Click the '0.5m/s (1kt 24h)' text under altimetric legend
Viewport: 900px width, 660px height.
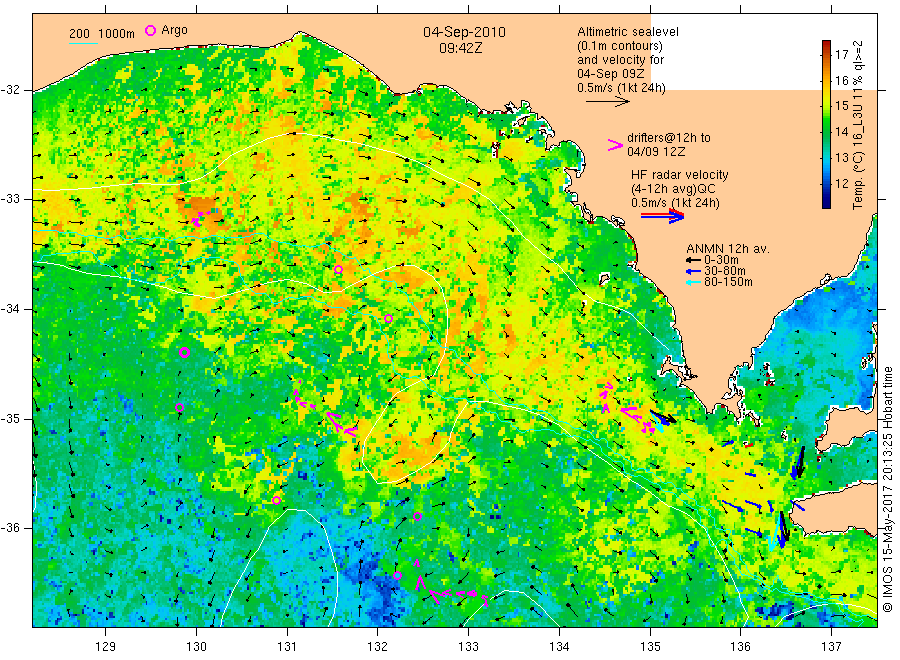click(621, 88)
